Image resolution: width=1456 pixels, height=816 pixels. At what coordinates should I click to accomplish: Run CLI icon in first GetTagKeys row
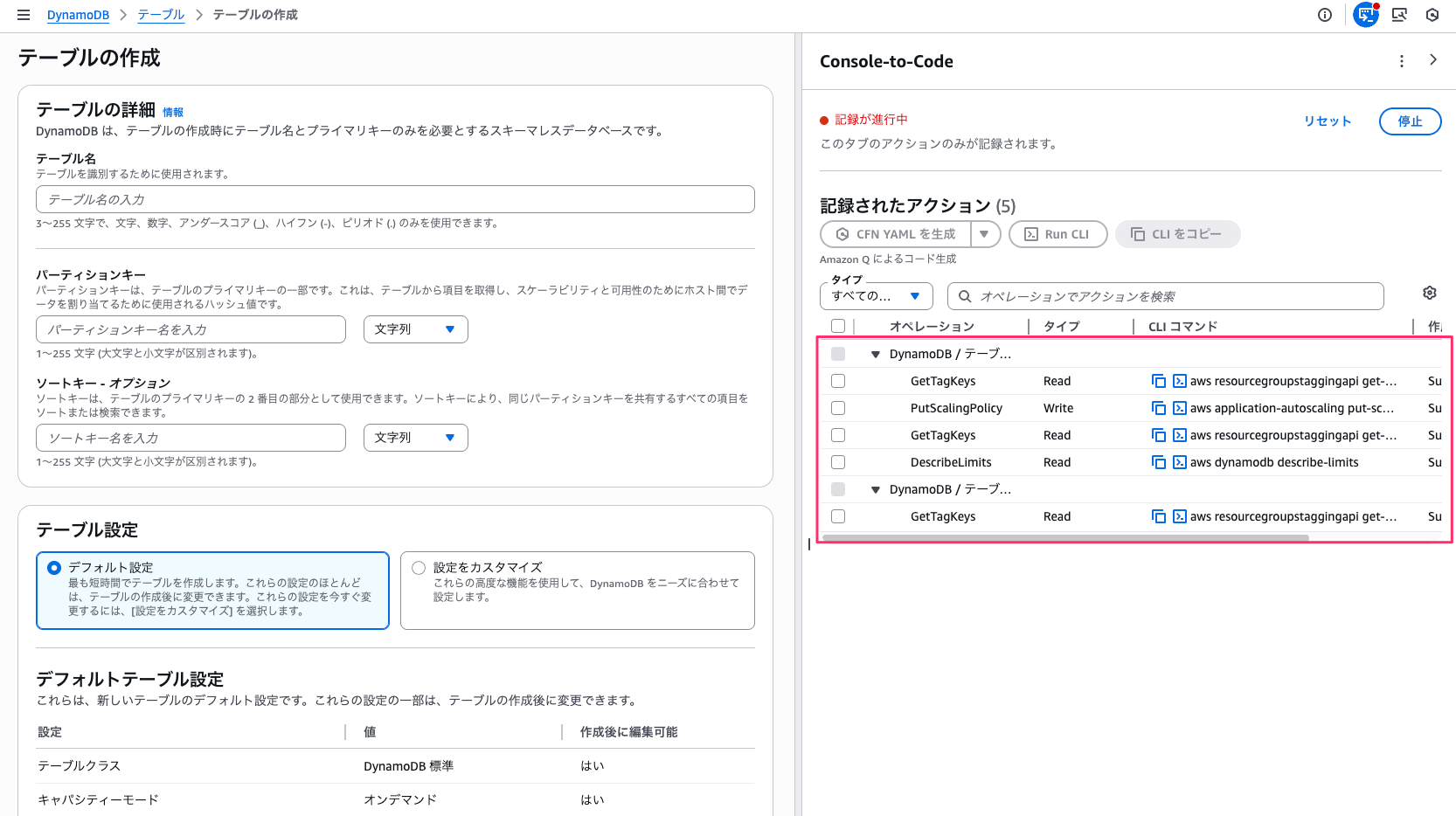click(x=1180, y=381)
